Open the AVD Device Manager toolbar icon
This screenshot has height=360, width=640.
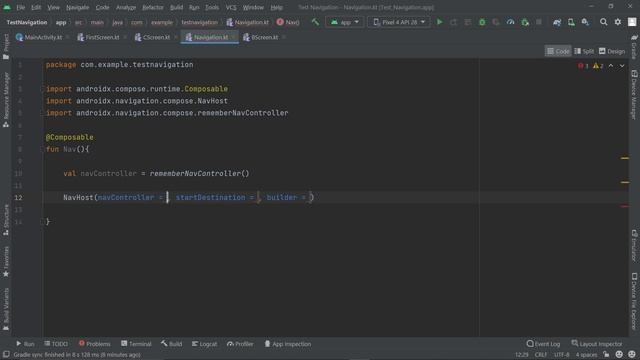click(x=571, y=22)
